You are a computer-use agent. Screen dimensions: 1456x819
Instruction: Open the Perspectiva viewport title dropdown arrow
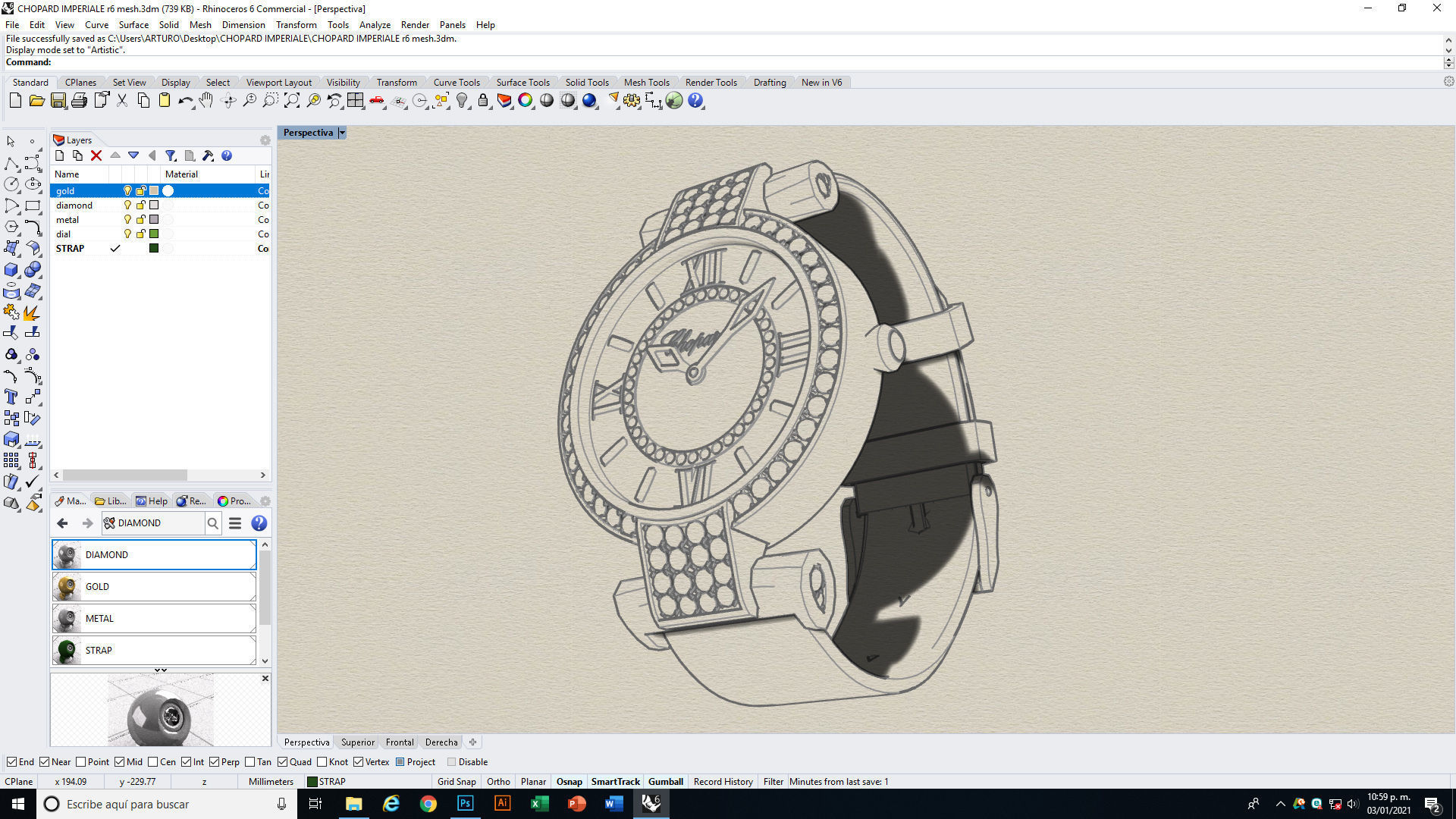(342, 133)
